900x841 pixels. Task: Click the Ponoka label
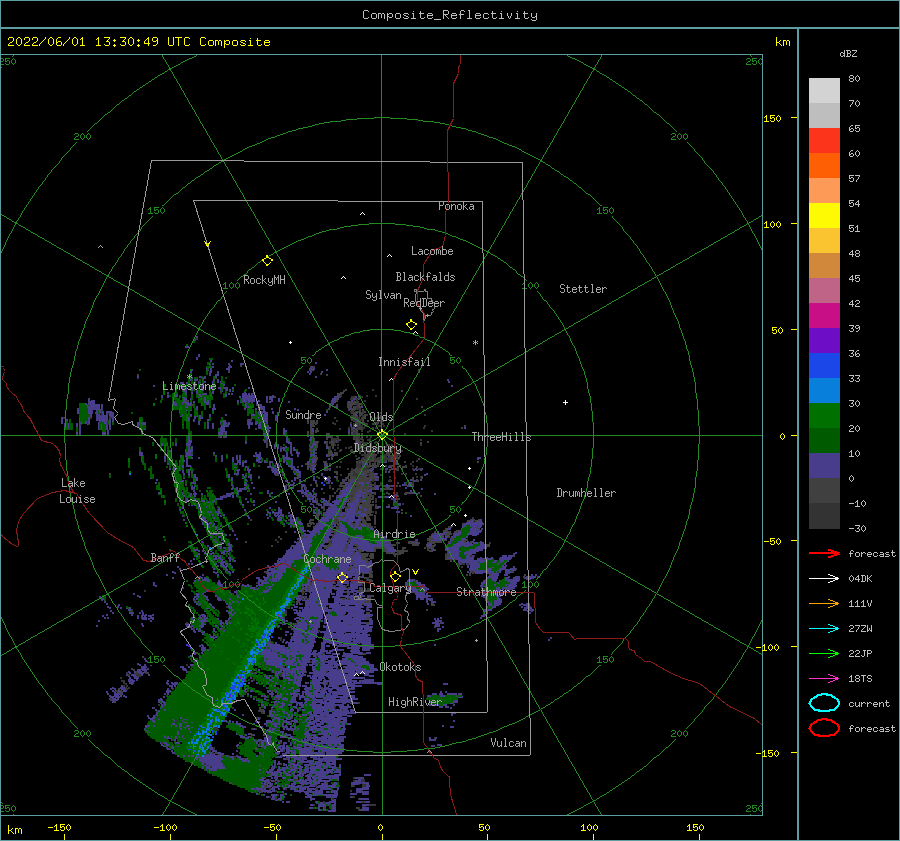point(456,206)
